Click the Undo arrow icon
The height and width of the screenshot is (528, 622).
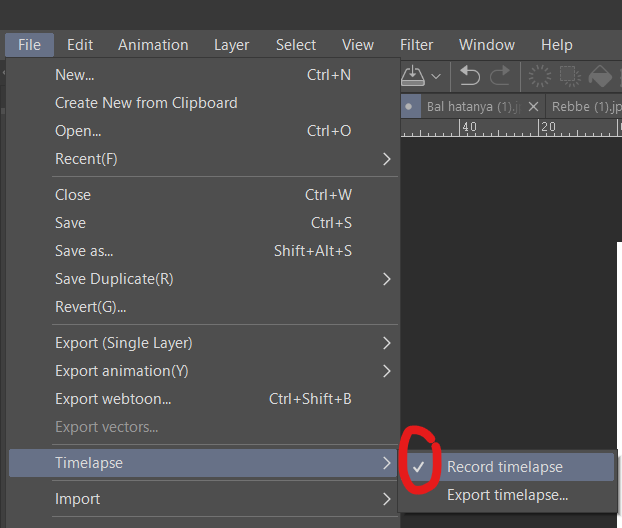[x=470, y=75]
